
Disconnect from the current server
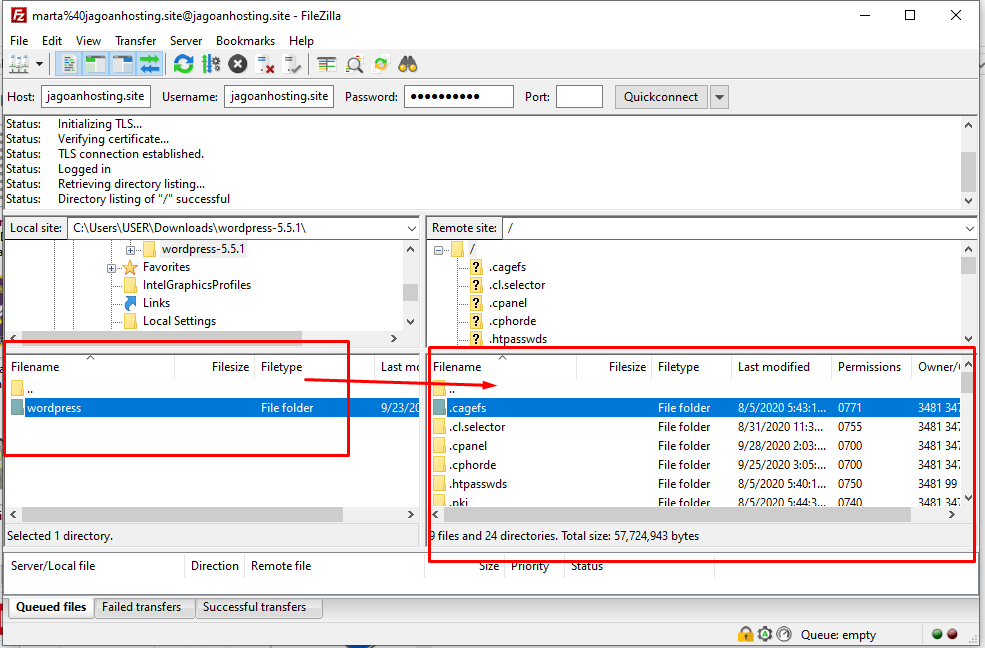tap(265, 64)
